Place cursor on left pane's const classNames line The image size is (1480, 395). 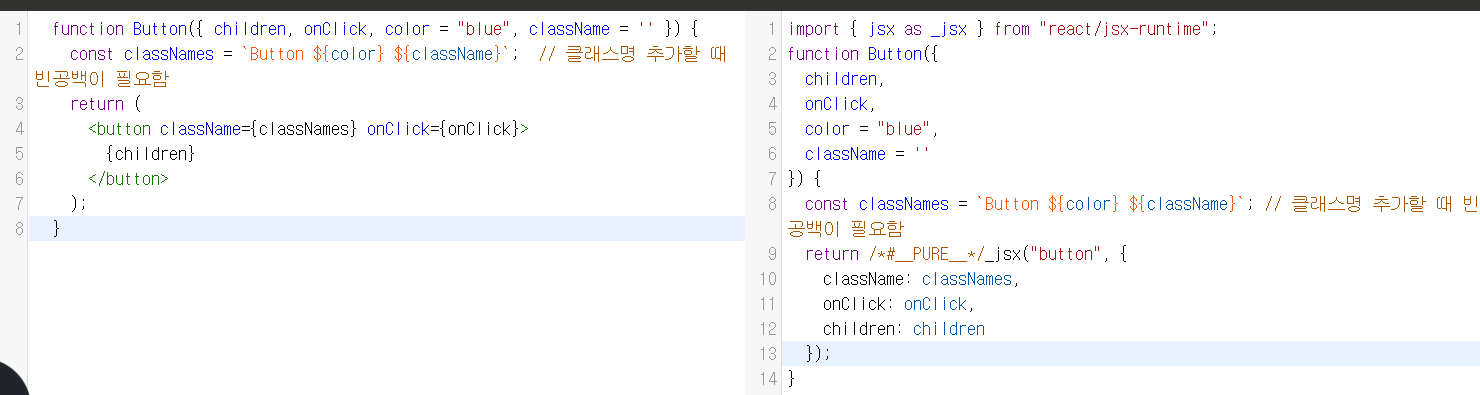tap(397, 54)
